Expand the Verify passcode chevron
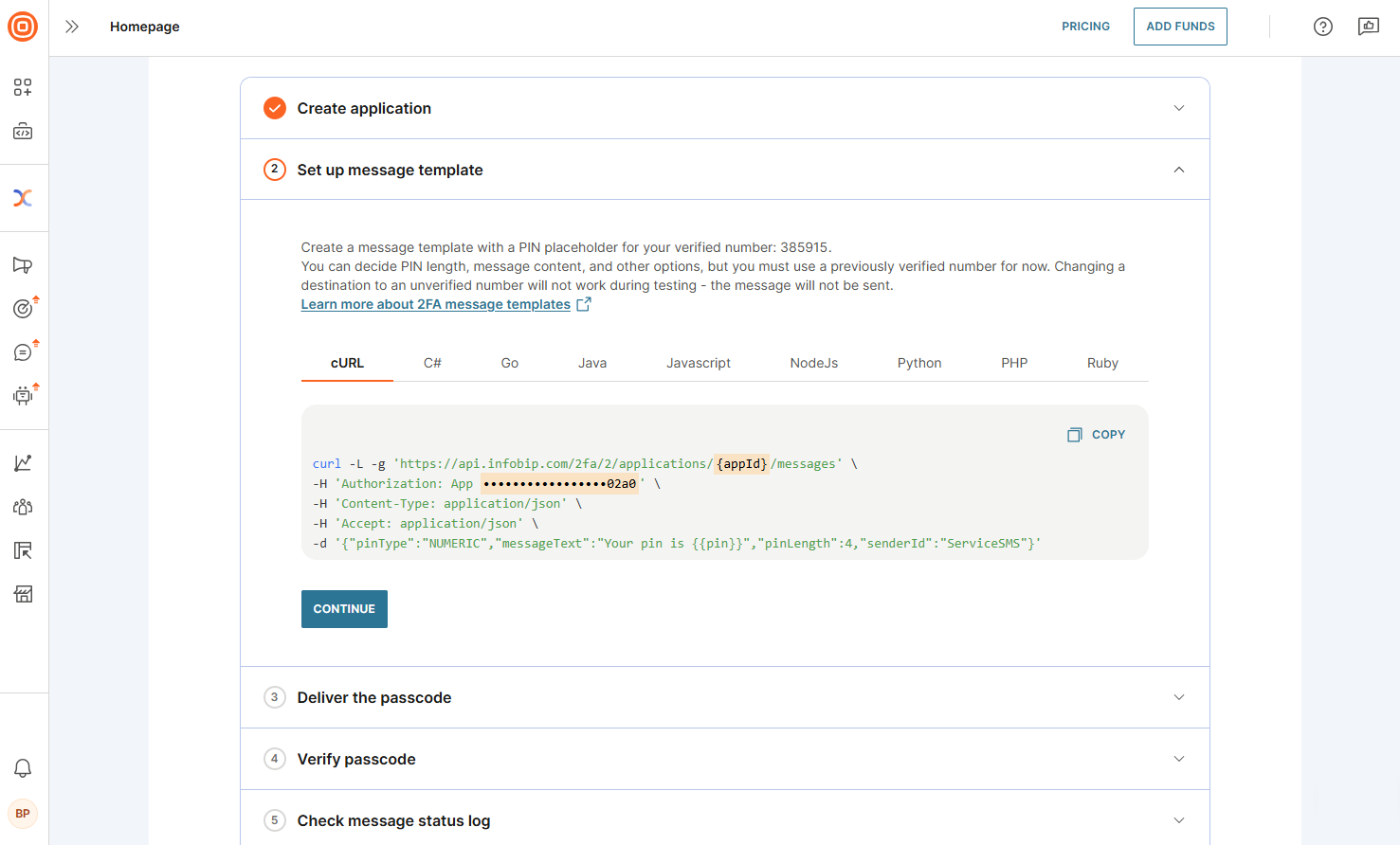 click(1179, 759)
